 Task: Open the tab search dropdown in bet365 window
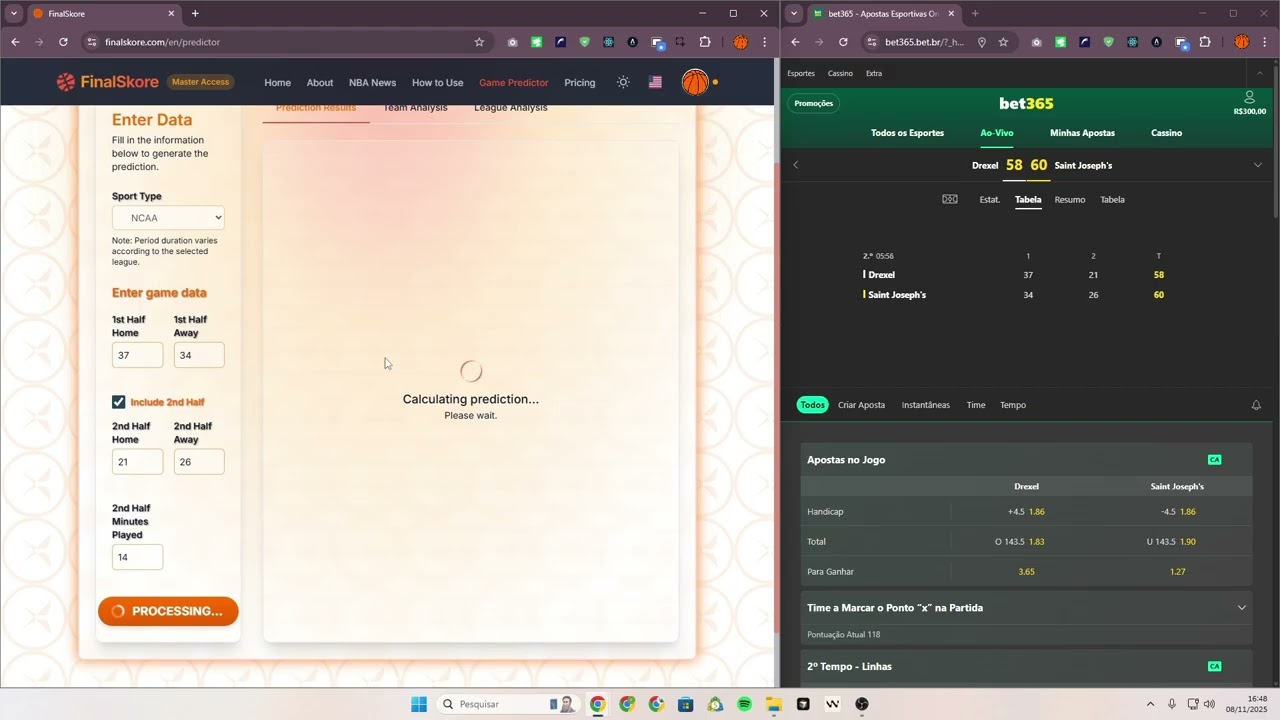(x=793, y=14)
